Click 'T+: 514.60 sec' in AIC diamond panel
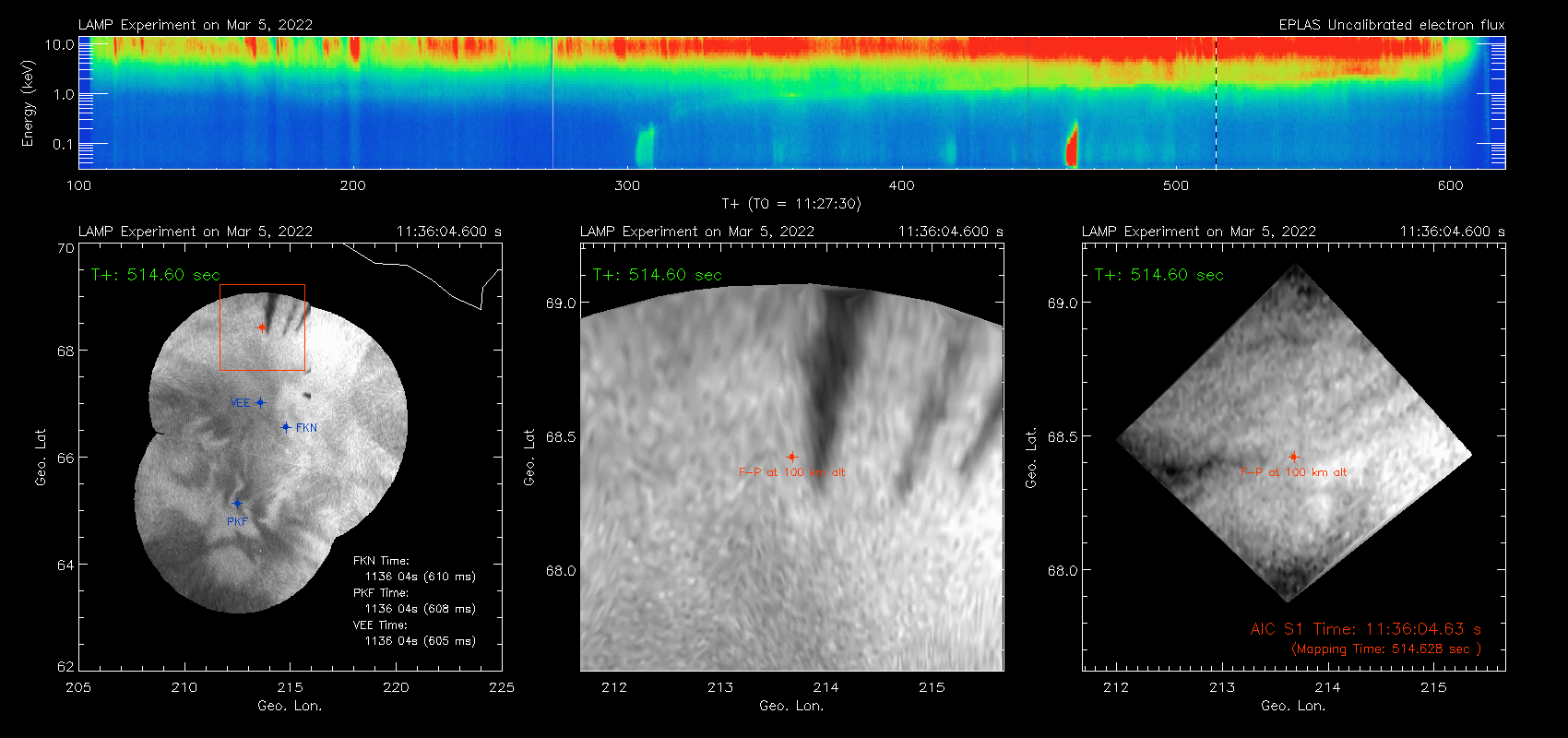The width and height of the screenshot is (1568, 738). click(x=1159, y=275)
